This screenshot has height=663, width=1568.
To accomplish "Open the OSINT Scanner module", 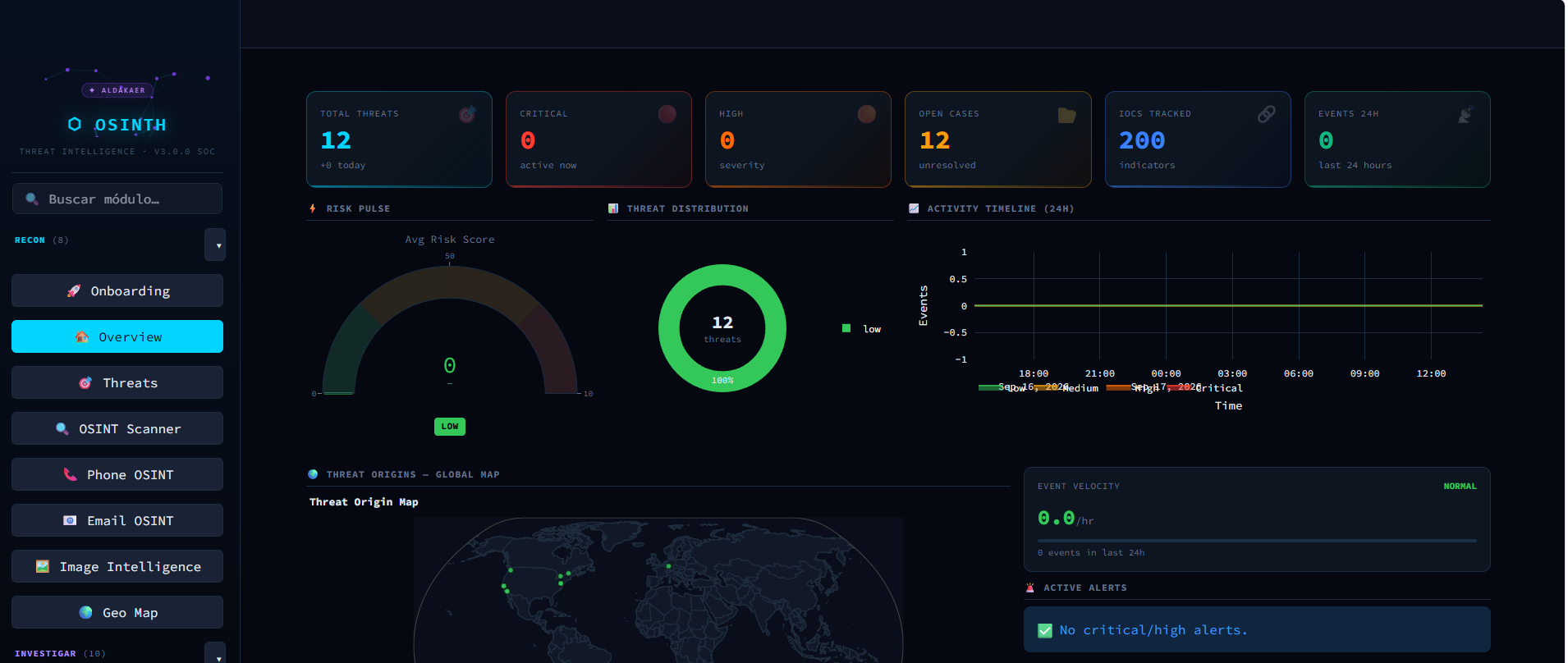I will [x=117, y=428].
